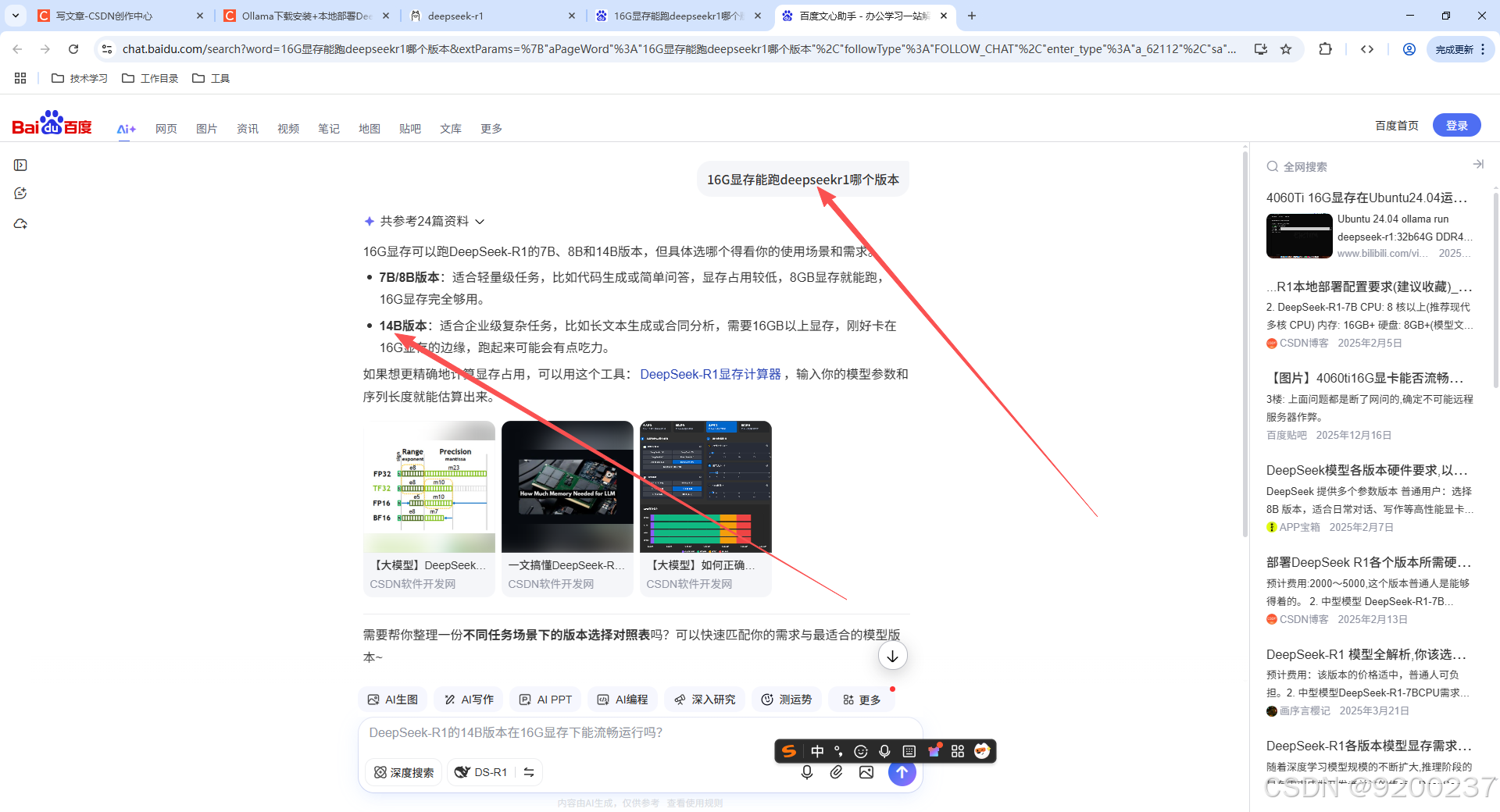This screenshot has height=812, width=1500.
Task: Select the Ai+ tab
Action: (x=127, y=130)
